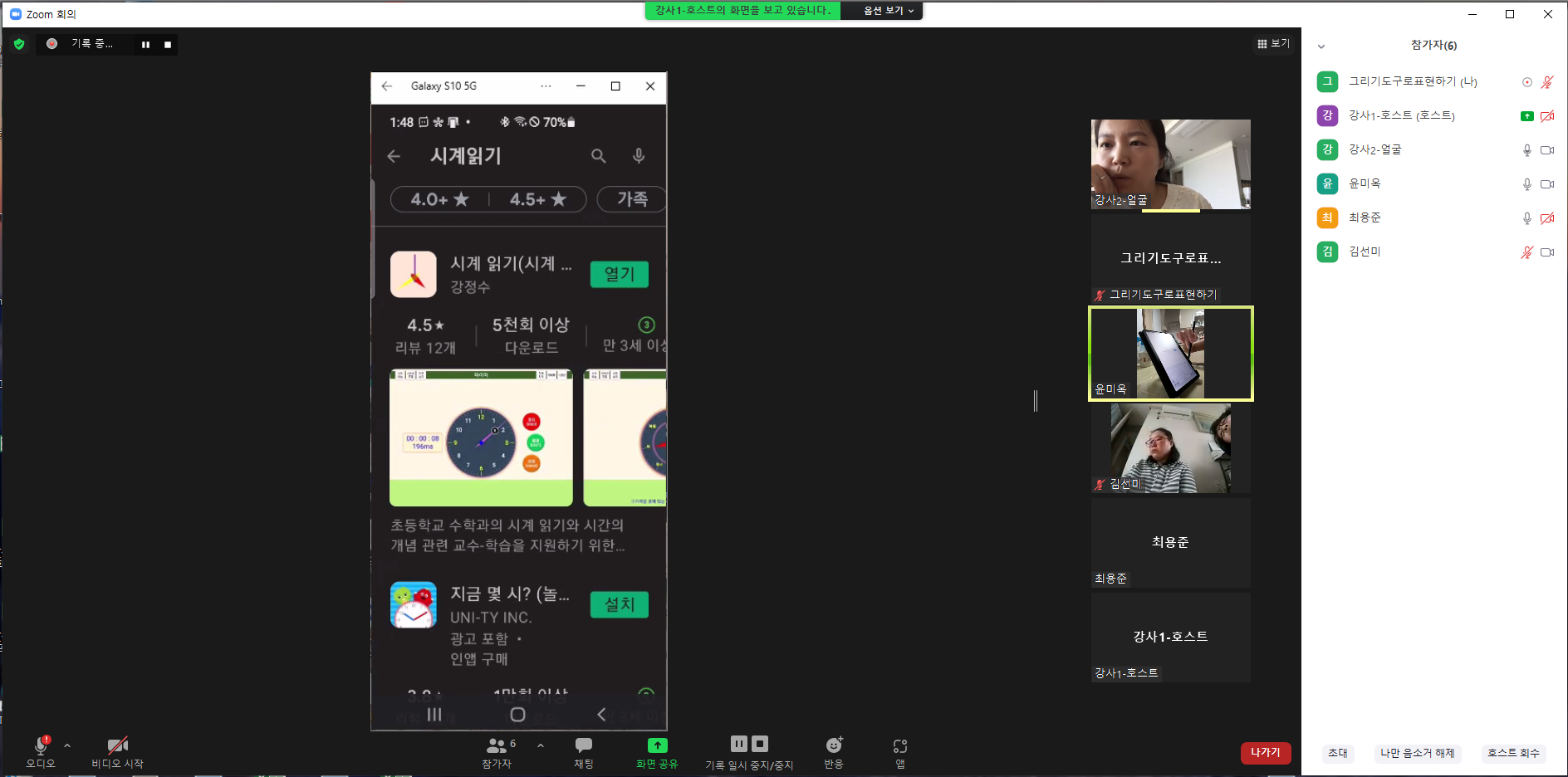Click 기록 일시 중지/중지 recording control

[x=749, y=751]
